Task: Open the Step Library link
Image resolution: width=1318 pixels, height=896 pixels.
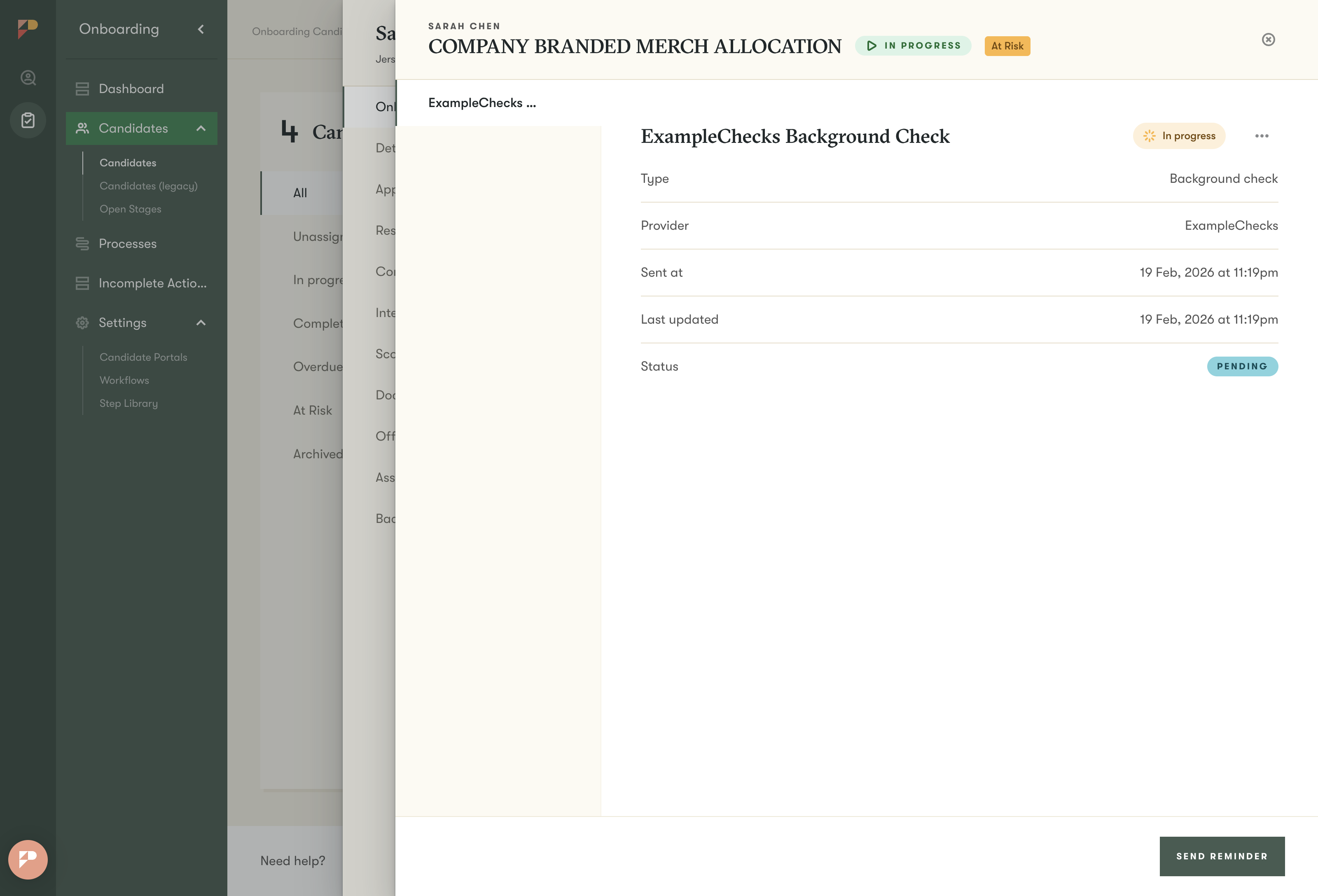Action: pyautogui.click(x=129, y=403)
